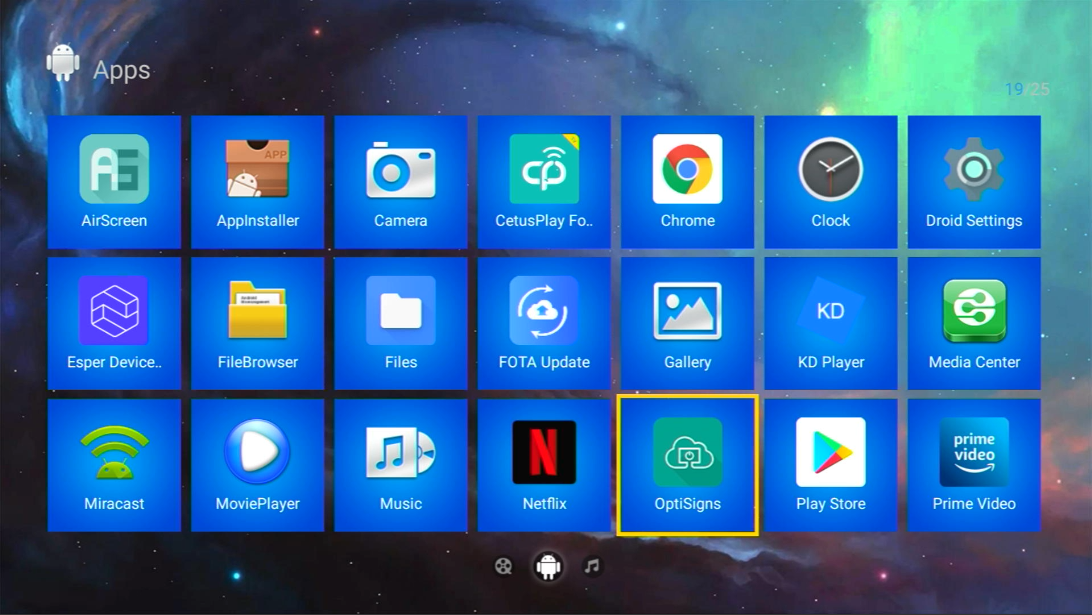Click the Apps heading text
The width and height of the screenshot is (1092, 615).
[122, 70]
